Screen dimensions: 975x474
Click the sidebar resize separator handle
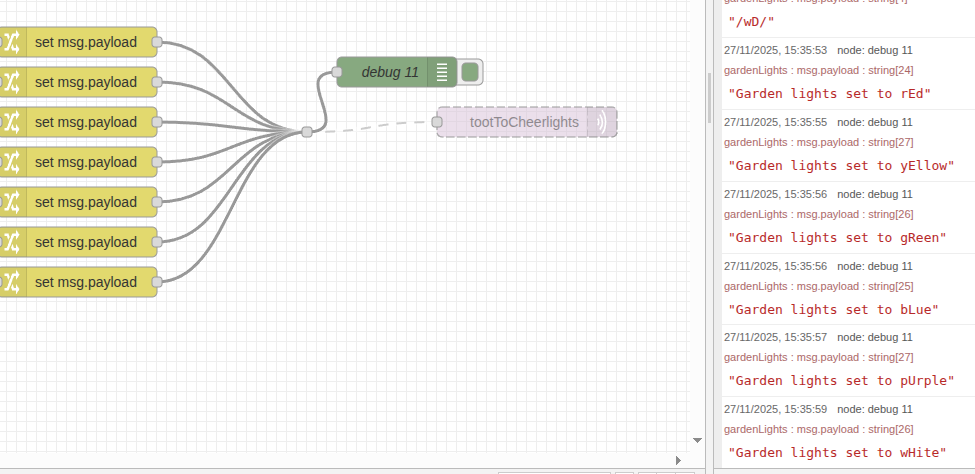click(710, 96)
